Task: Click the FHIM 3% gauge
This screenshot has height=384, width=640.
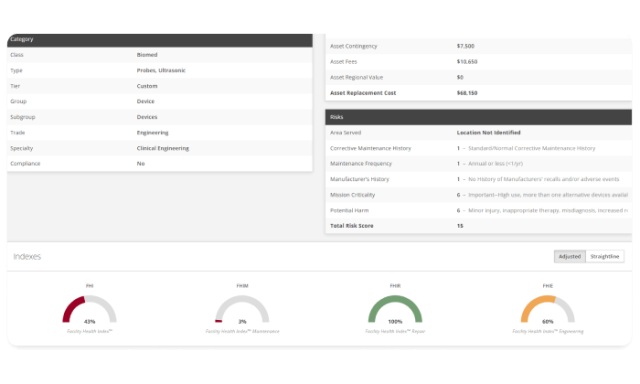Action: [x=242, y=310]
